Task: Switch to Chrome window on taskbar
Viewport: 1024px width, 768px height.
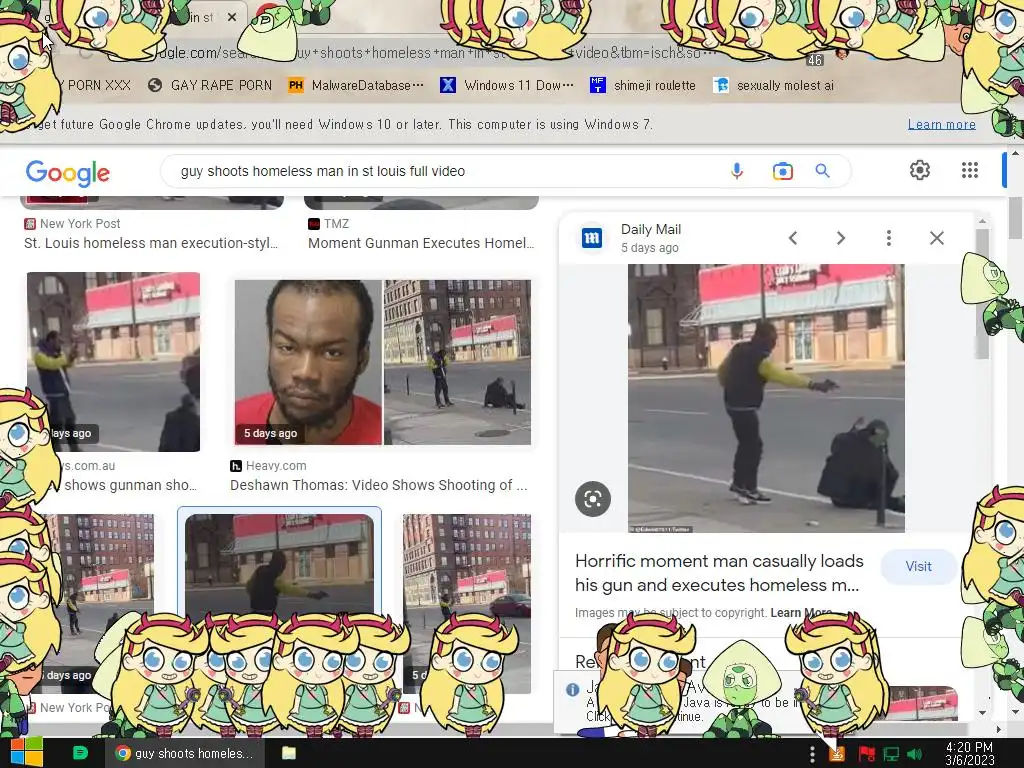Action: pos(185,753)
